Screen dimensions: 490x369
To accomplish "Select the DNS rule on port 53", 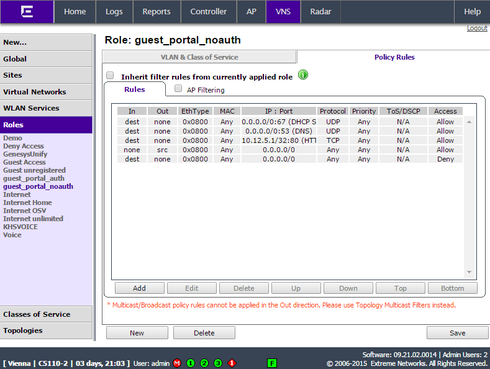I will point(290,131).
